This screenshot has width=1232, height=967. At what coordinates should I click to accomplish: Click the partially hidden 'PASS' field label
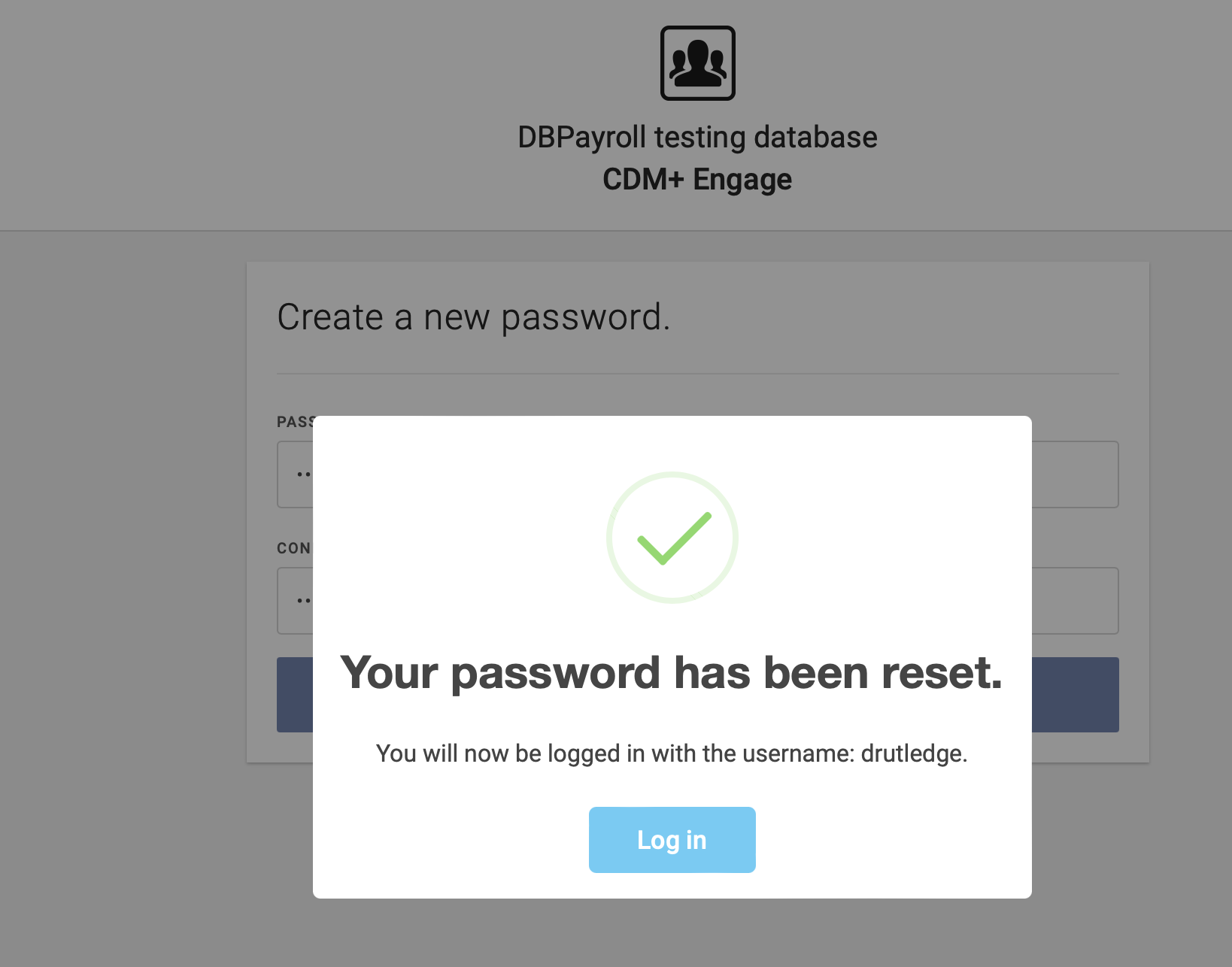coord(295,422)
